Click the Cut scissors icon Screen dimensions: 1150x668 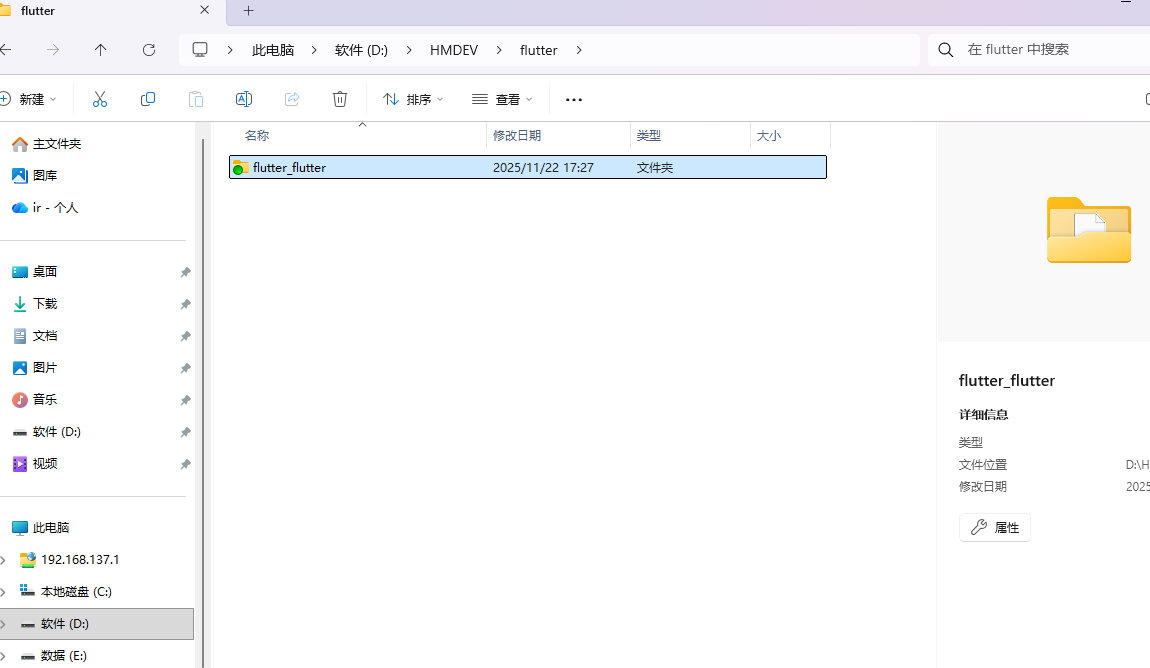tap(100, 99)
